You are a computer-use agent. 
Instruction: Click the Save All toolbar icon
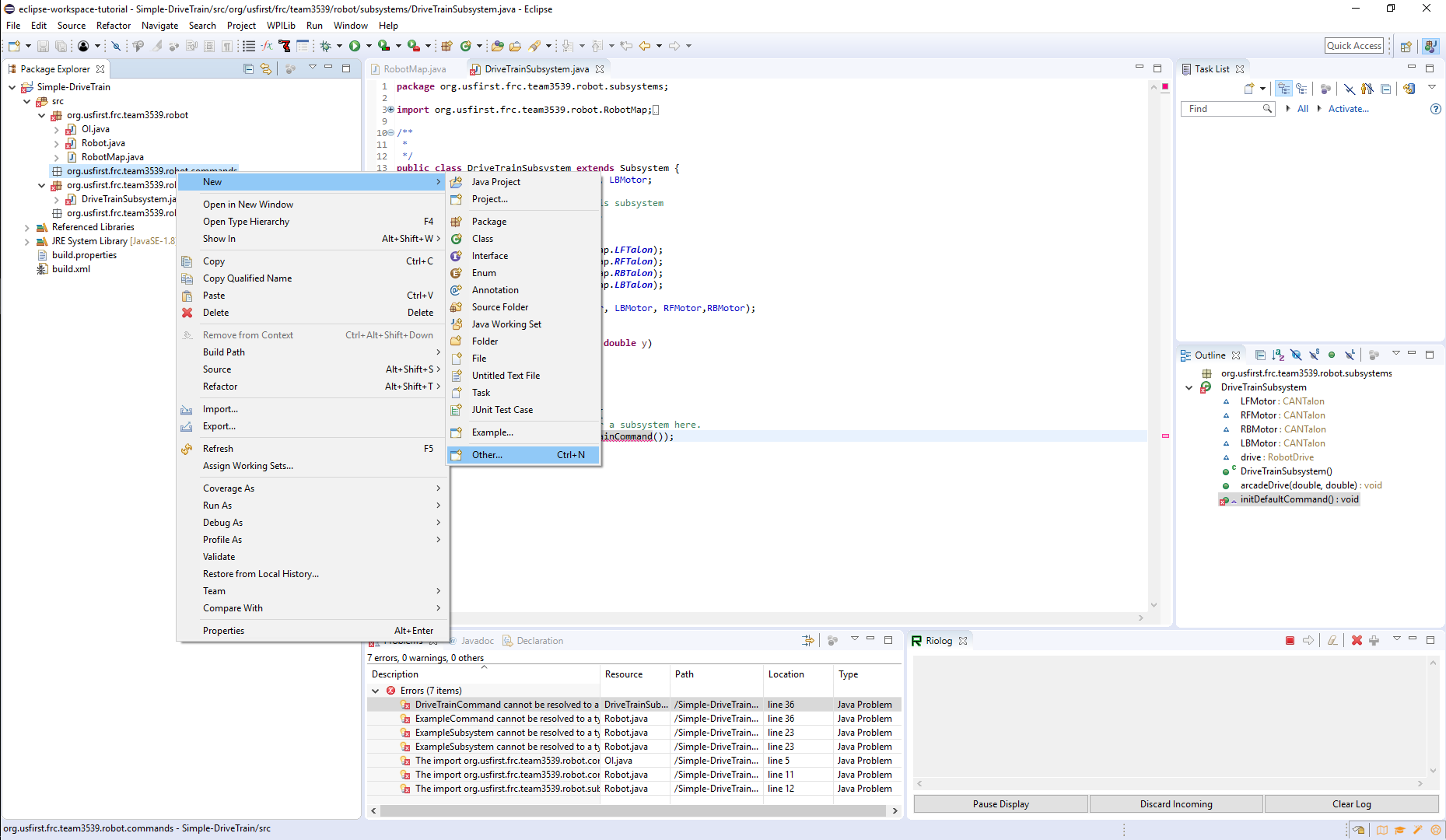point(61,45)
